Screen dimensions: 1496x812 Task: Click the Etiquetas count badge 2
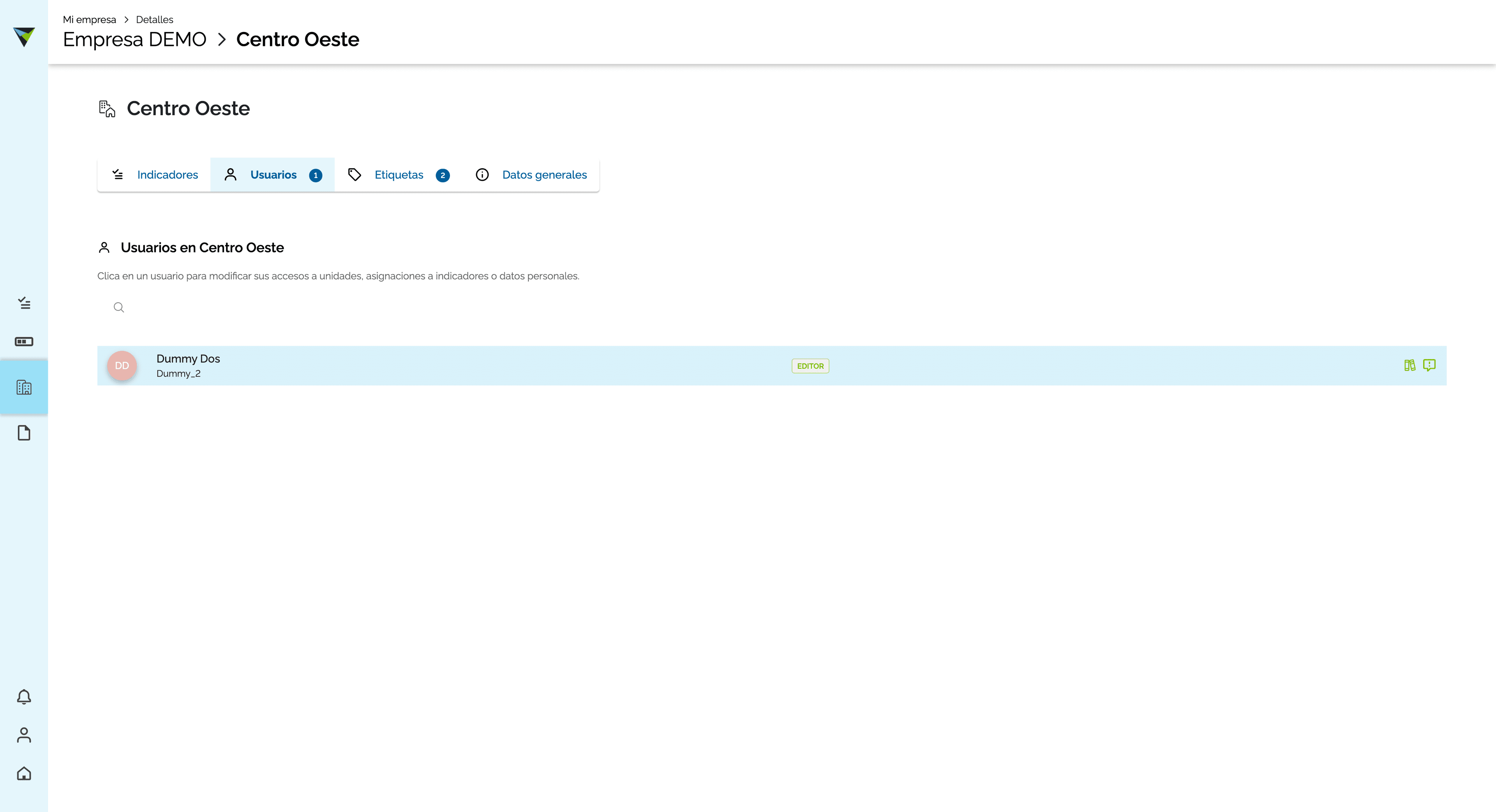point(443,175)
